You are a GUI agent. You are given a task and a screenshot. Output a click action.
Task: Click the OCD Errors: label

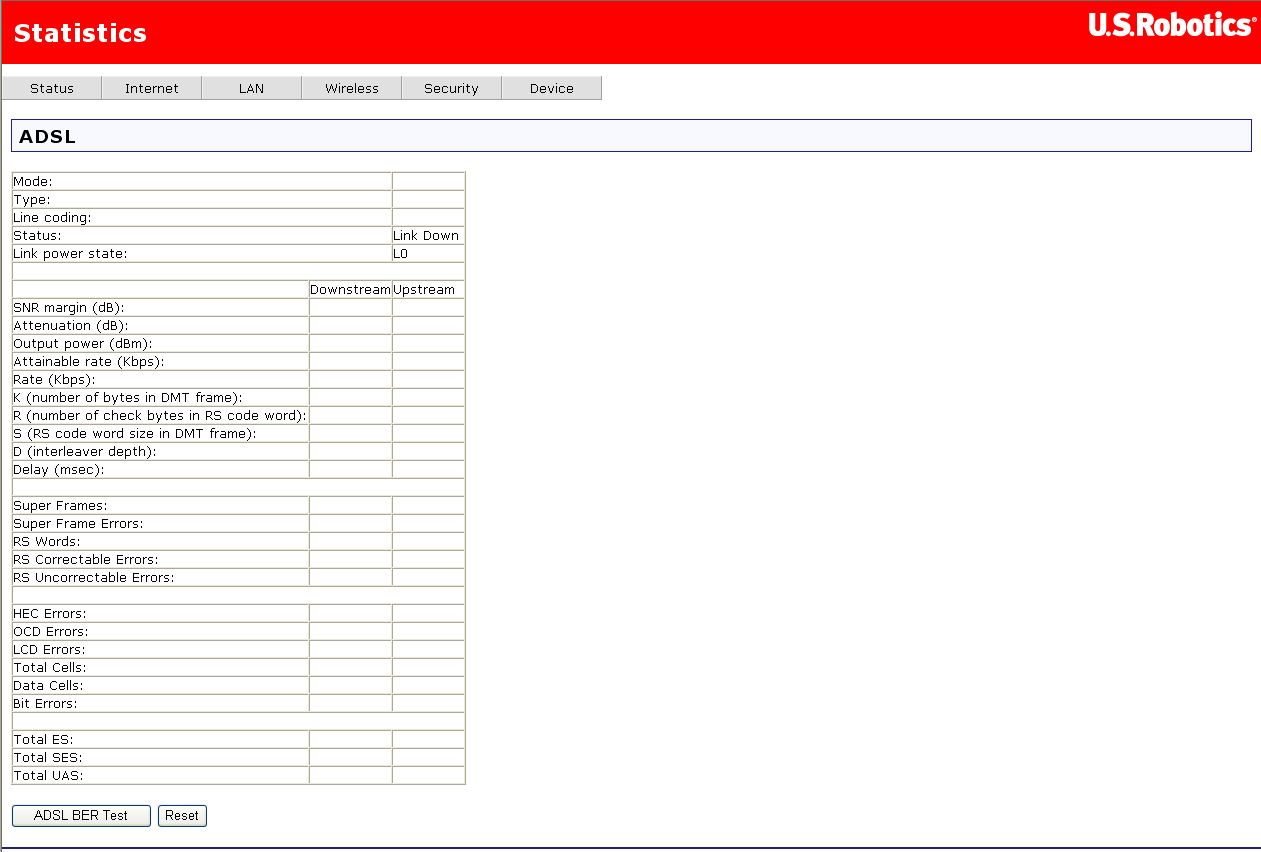(51, 632)
